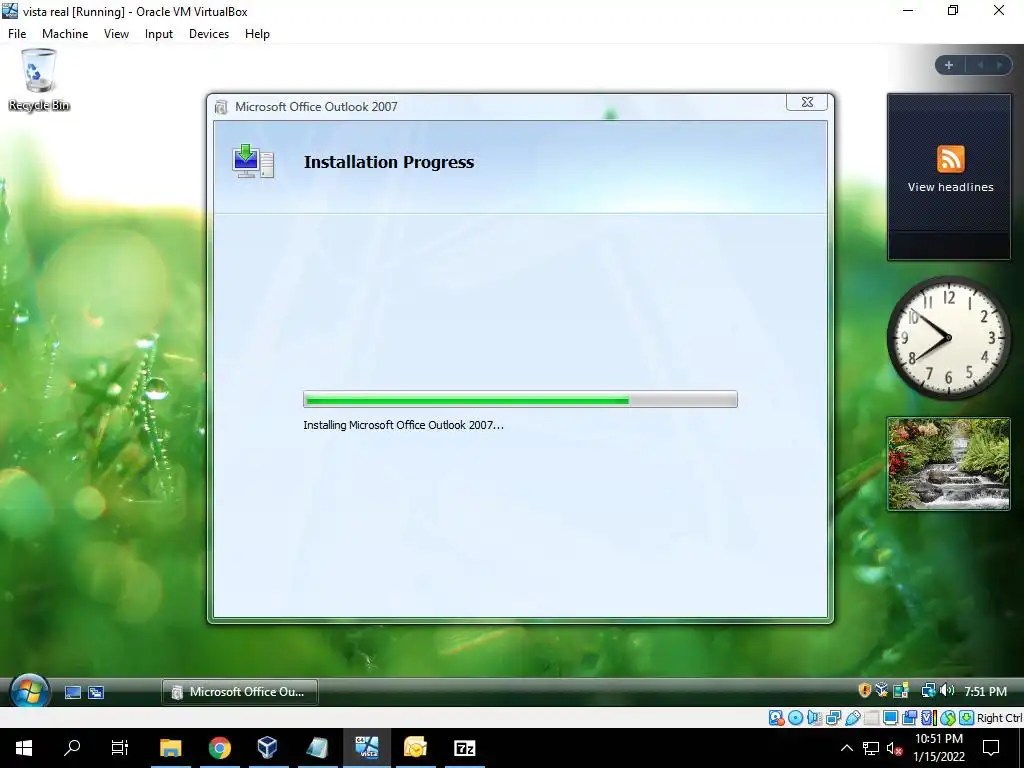Open Task View on host taskbar
1024x768 pixels.
click(x=120, y=748)
